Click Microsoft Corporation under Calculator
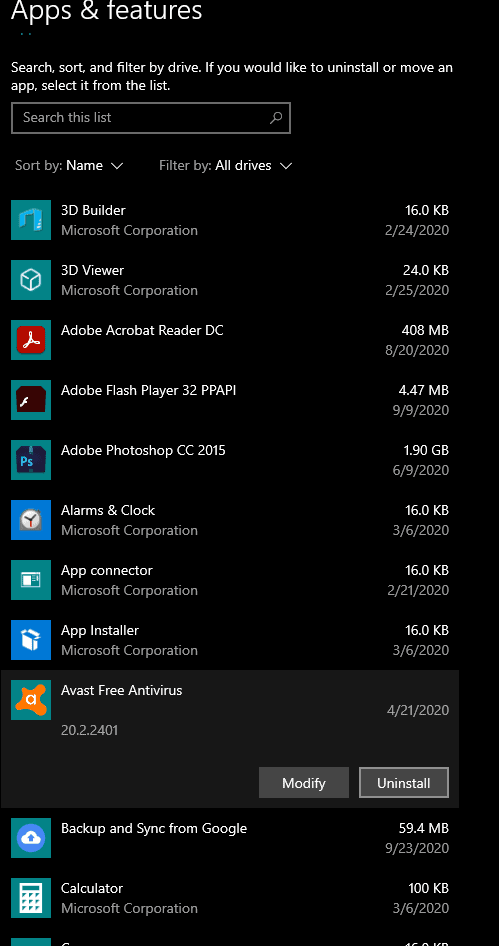 point(129,908)
